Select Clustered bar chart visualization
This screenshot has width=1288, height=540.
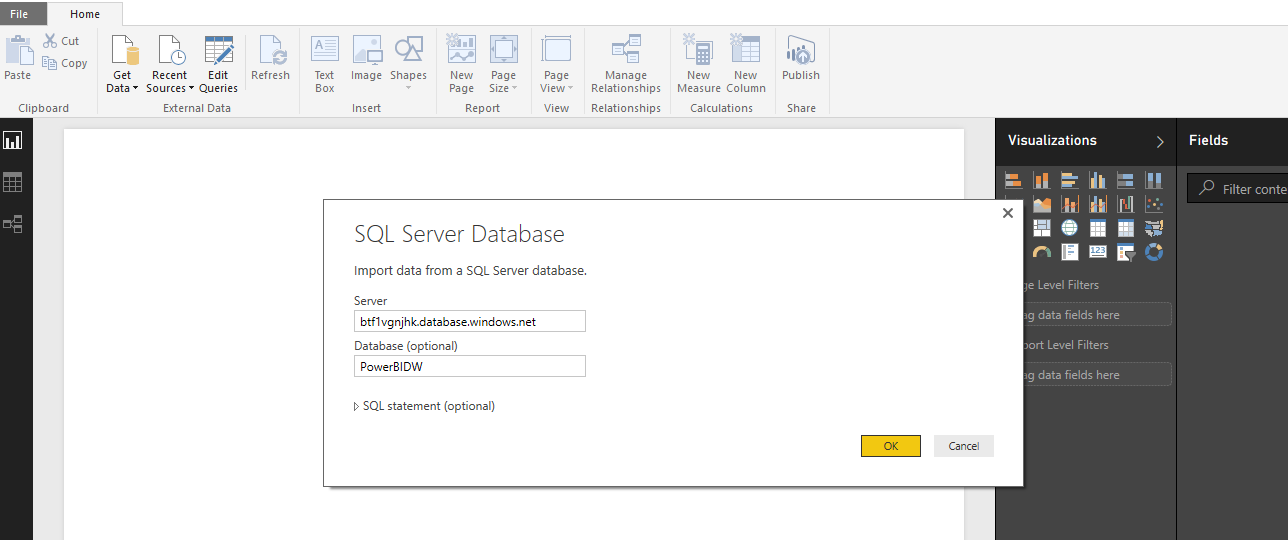coord(1069,180)
